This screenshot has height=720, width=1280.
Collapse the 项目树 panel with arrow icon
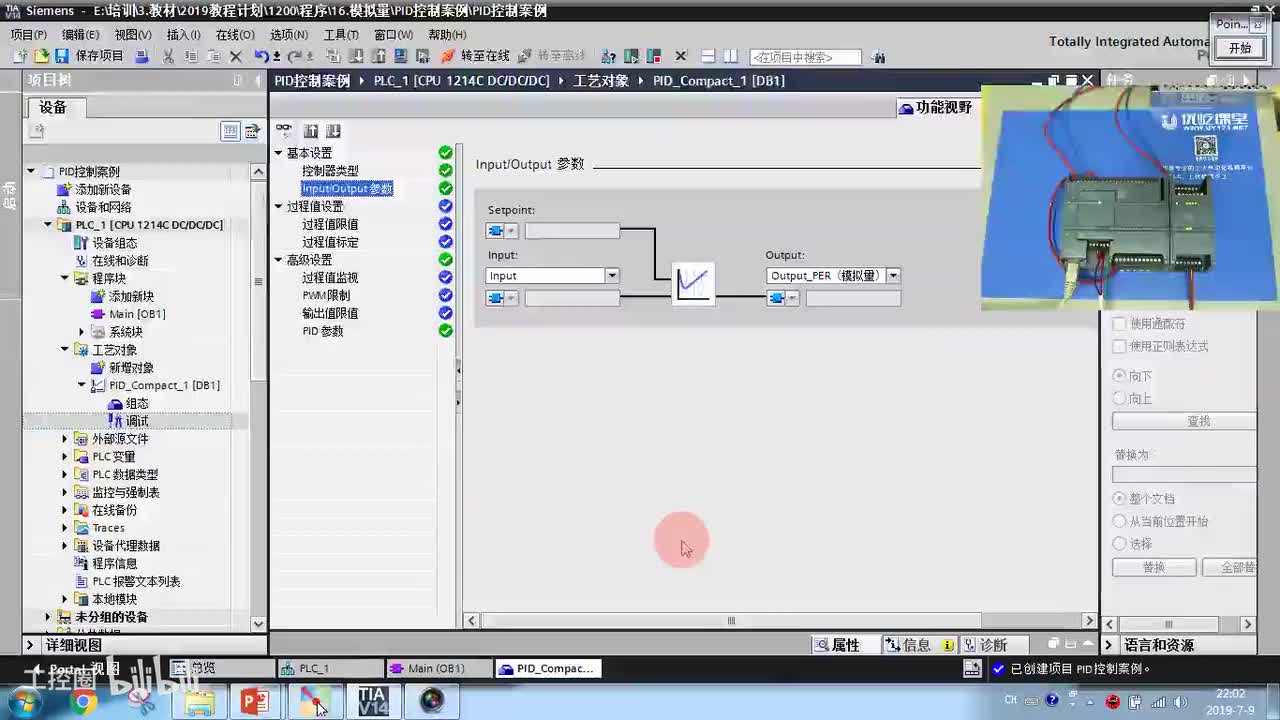258,81
